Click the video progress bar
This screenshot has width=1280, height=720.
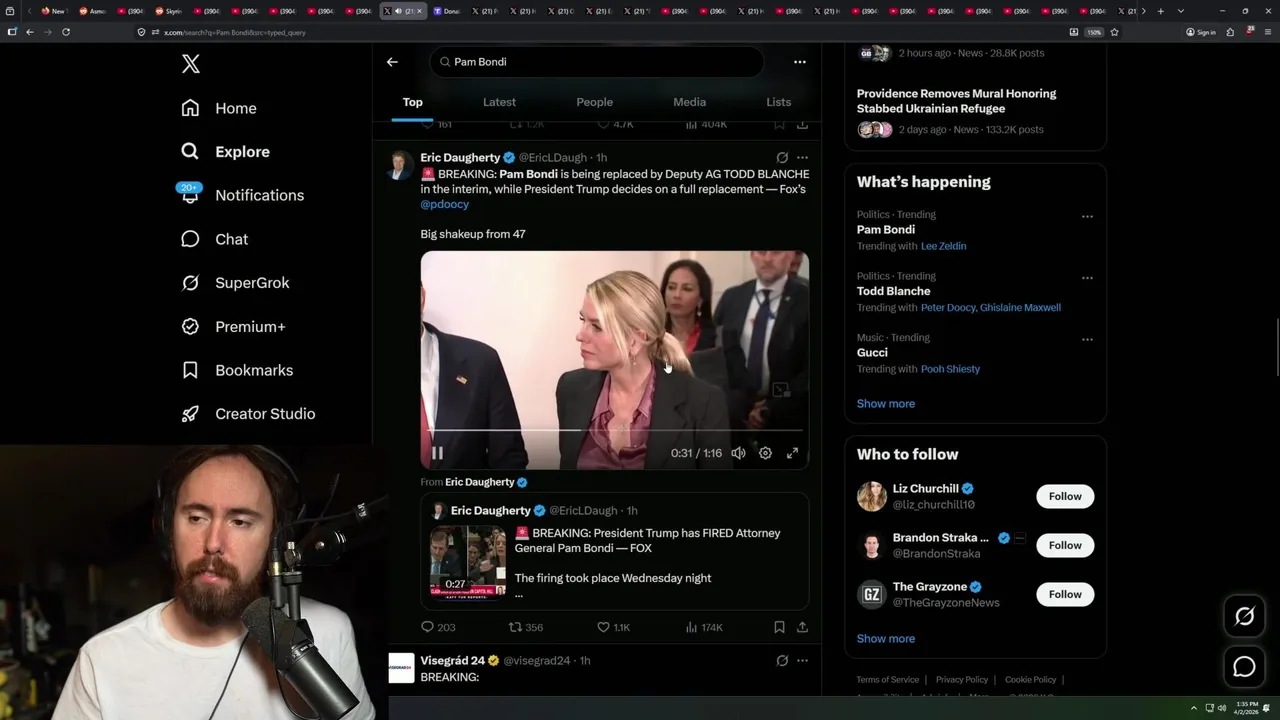[615, 430]
